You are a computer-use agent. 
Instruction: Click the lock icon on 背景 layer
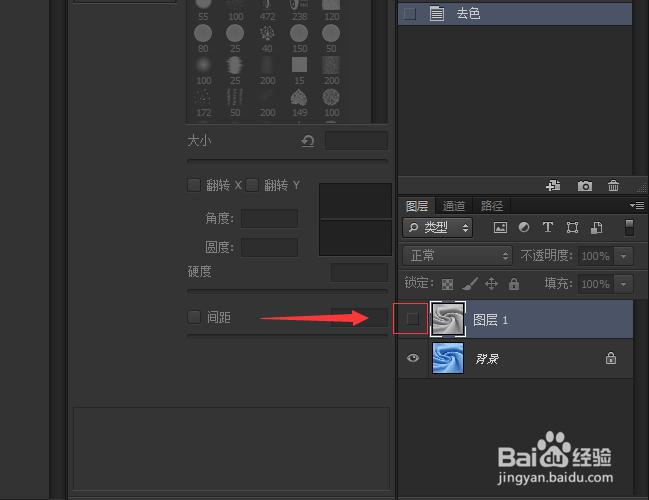[x=611, y=358]
